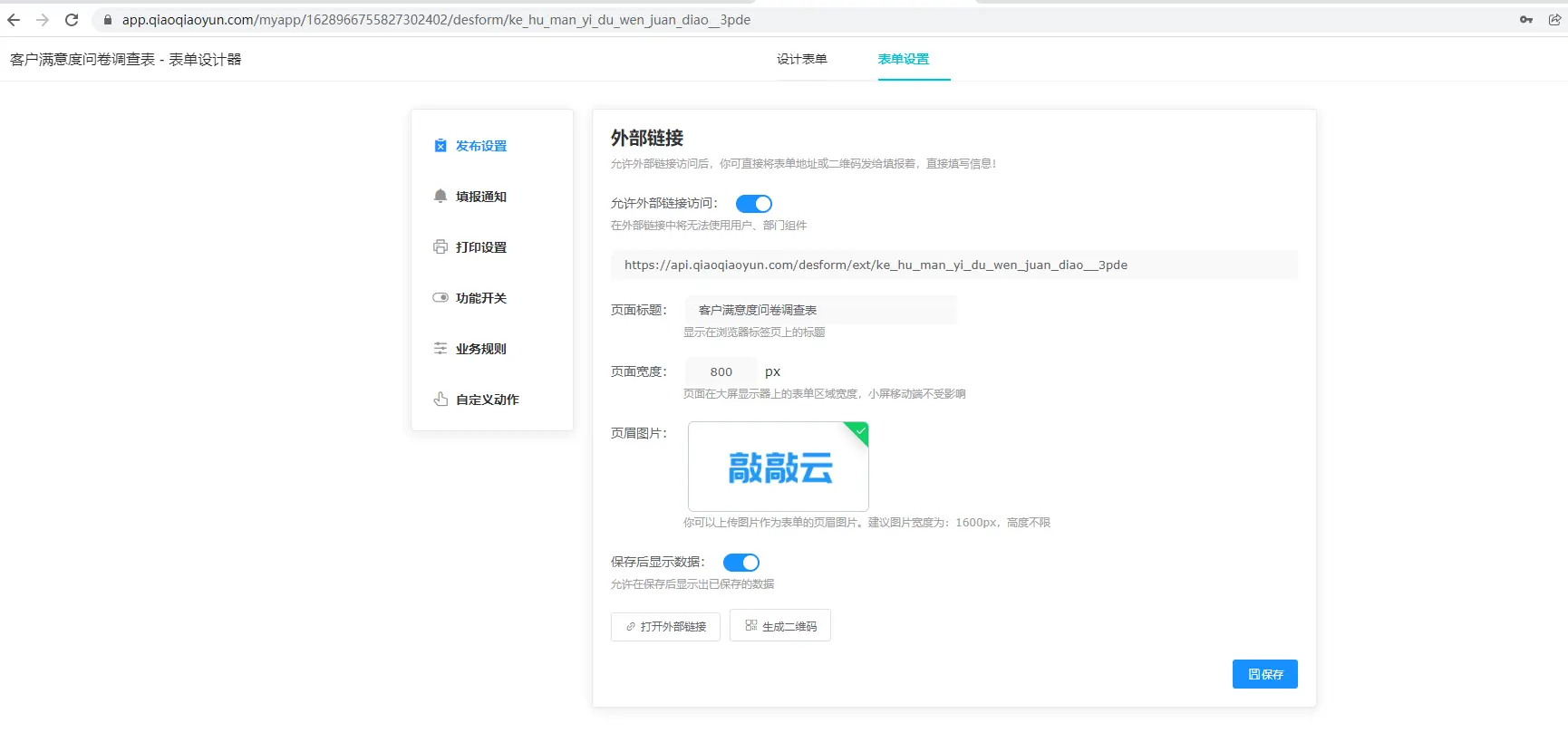Click the 敲敲云 header image thumbnail
This screenshot has height=742, width=1568.
pyautogui.click(x=779, y=467)
